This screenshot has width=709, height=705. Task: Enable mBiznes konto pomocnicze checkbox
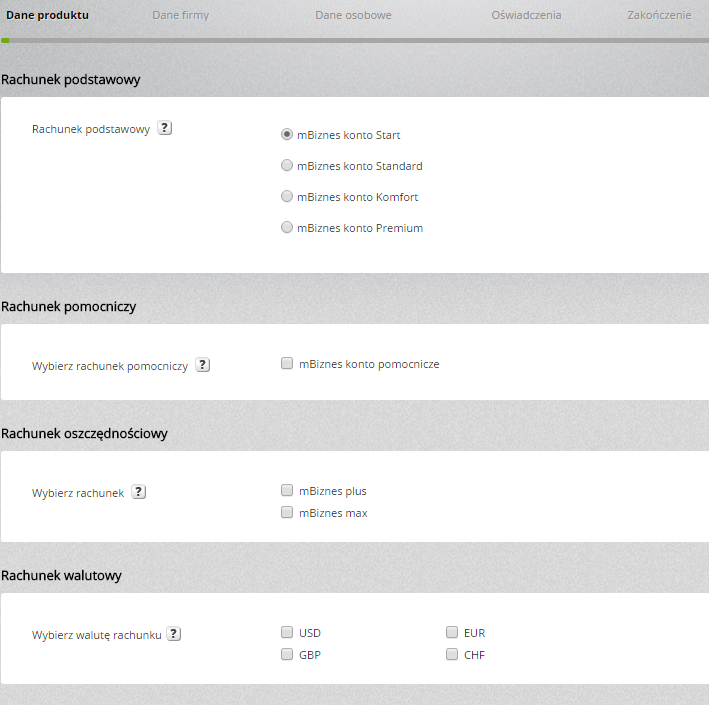click(x=287, y=363)
